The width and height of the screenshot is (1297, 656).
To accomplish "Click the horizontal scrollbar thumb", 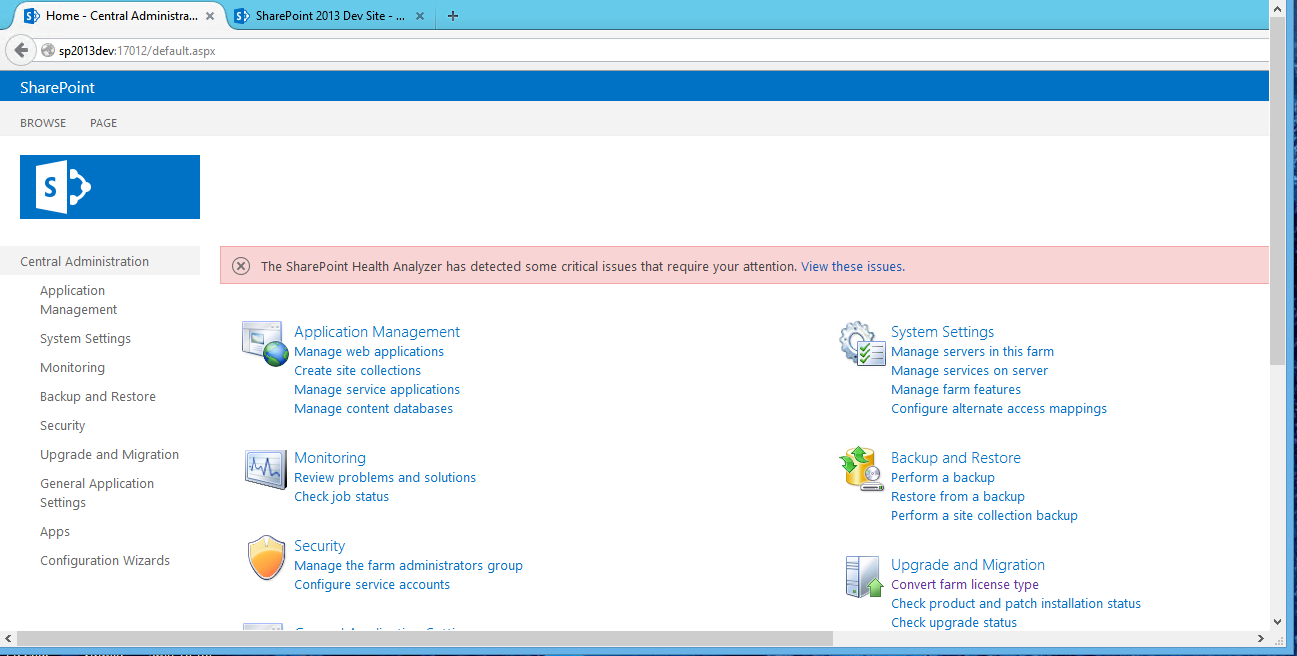I will 425,638.
